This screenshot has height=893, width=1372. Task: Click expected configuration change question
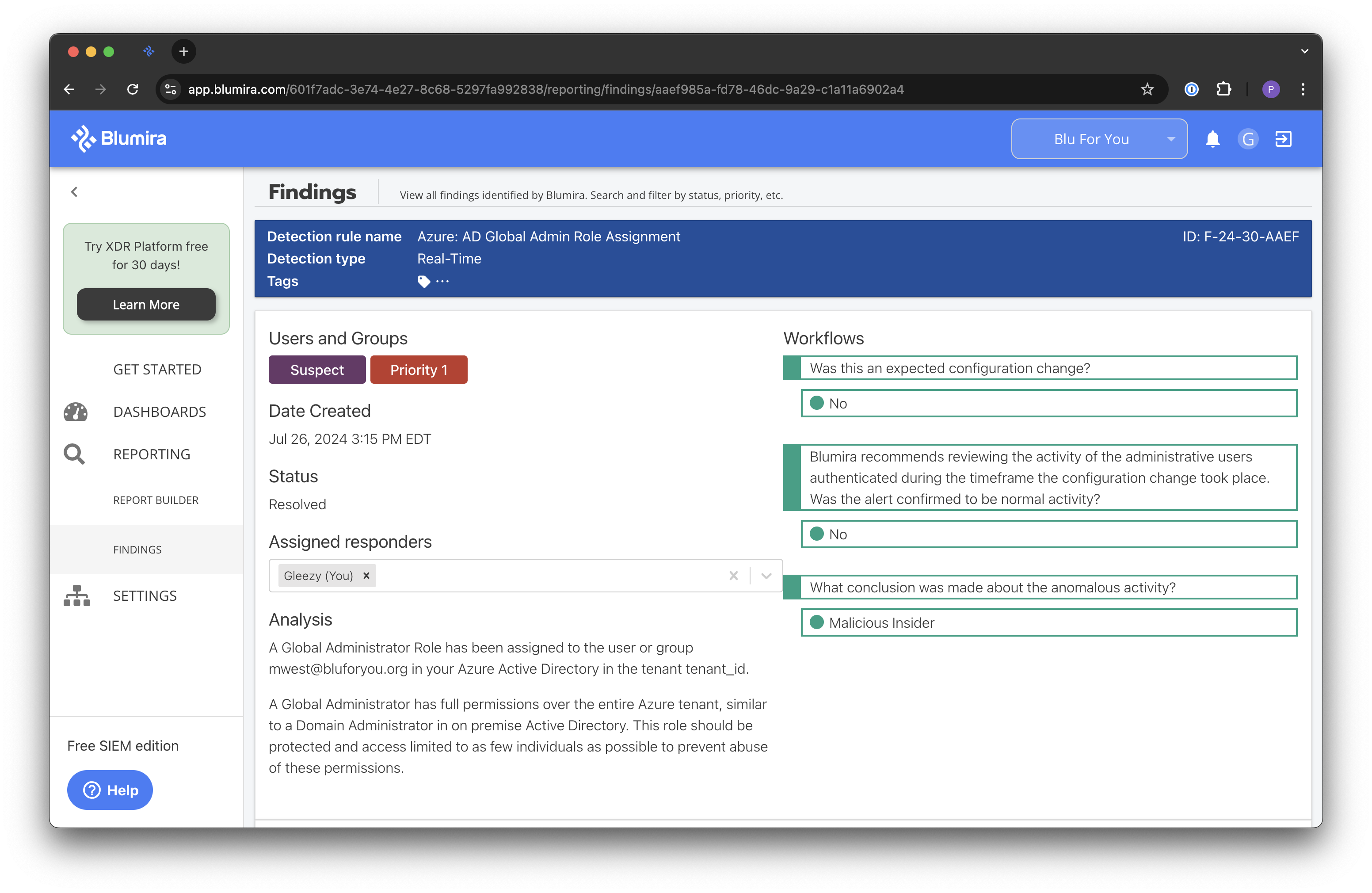coord(1040,368)
